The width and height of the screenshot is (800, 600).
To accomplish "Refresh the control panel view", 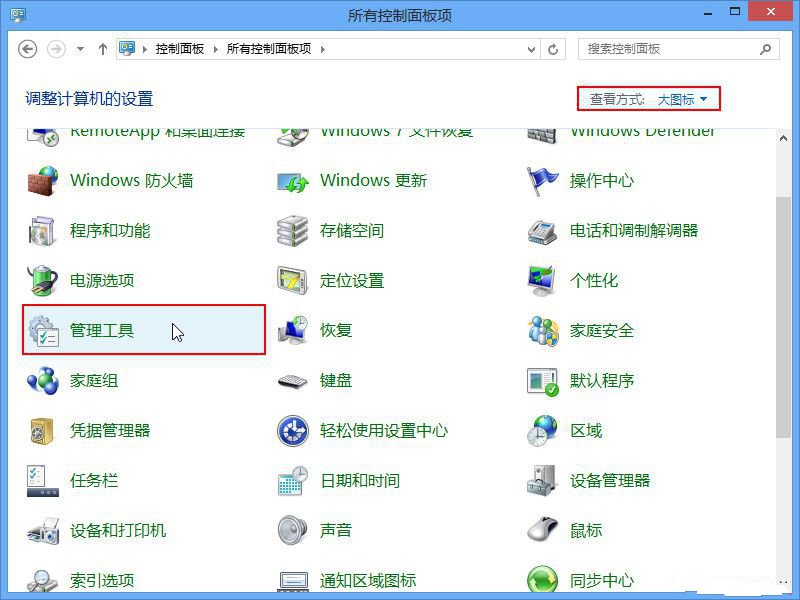I will click(553, 49).
